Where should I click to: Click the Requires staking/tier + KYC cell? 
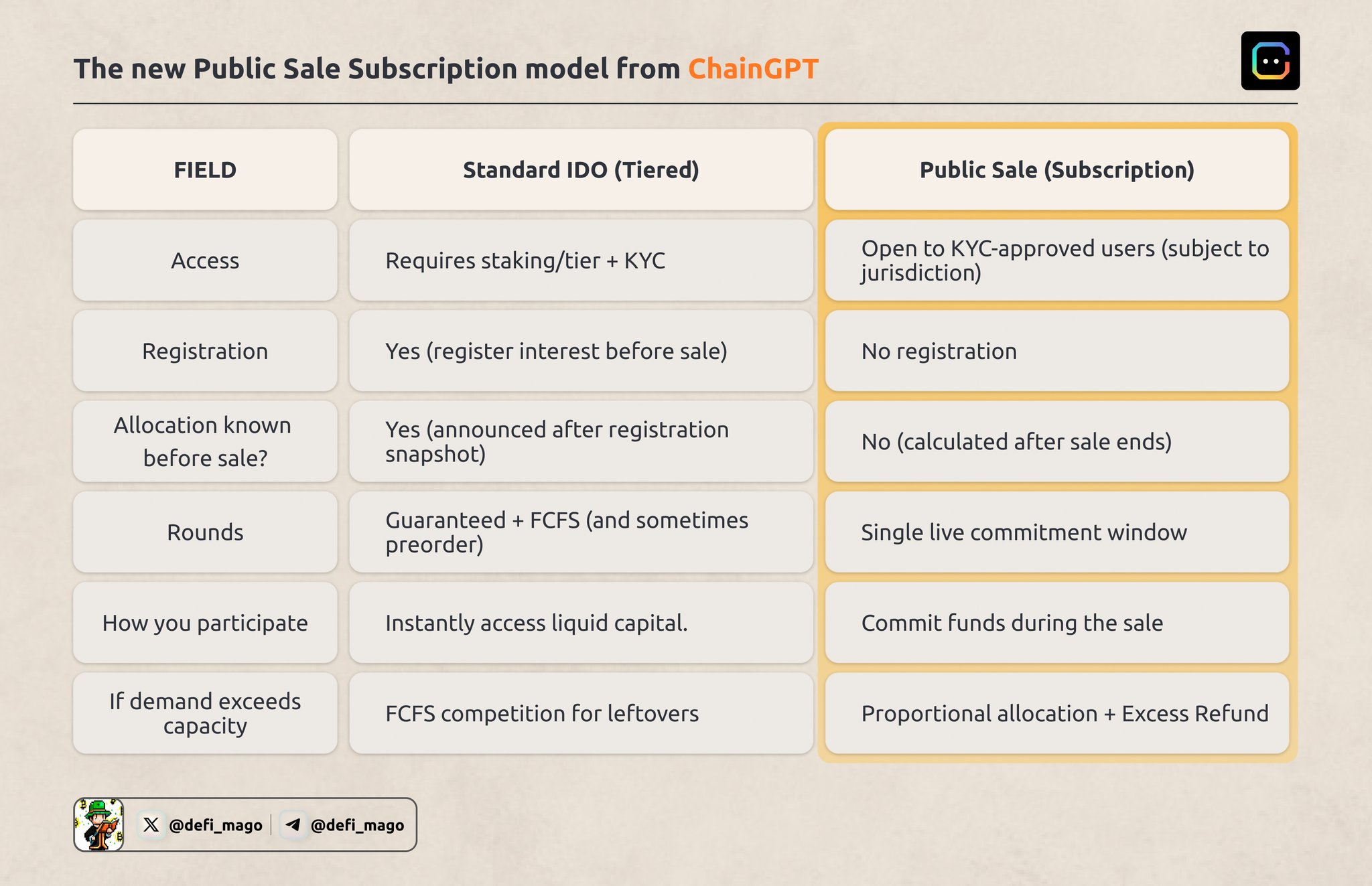tap(525, 261)
